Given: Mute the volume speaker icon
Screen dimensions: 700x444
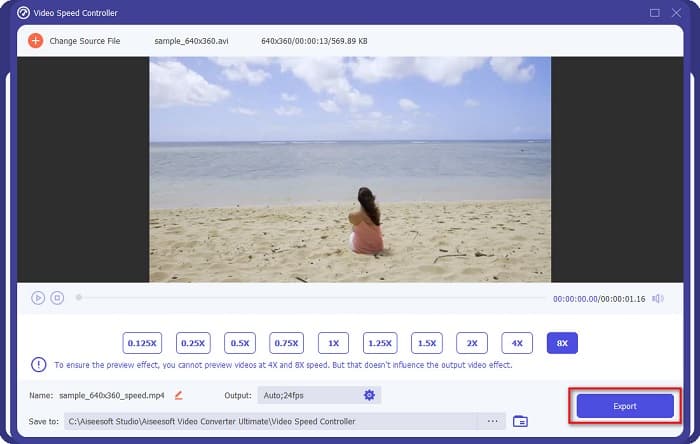Looking at the screenshot, I should 658,299.
